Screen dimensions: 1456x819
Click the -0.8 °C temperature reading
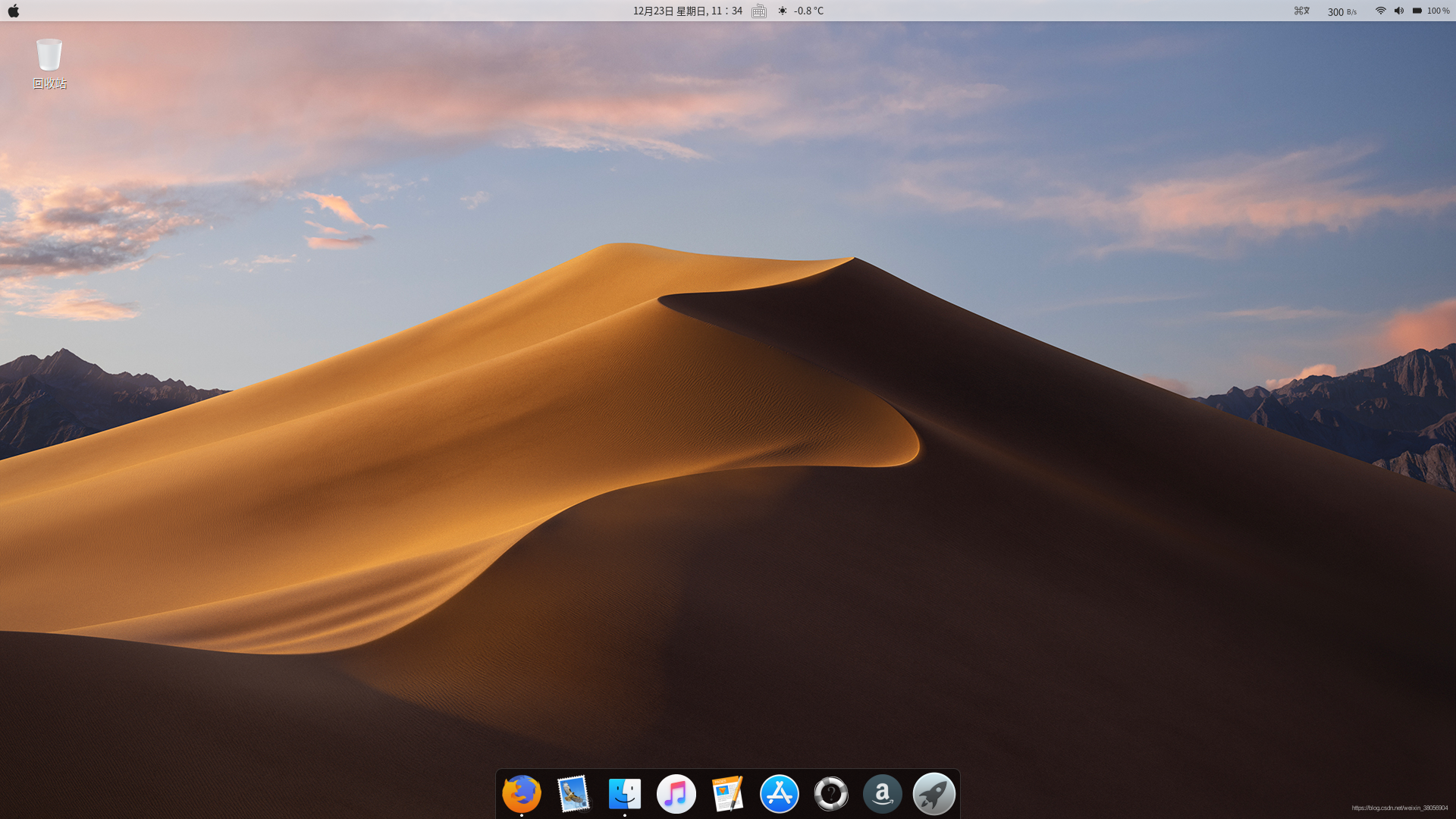tap(808, 11)
